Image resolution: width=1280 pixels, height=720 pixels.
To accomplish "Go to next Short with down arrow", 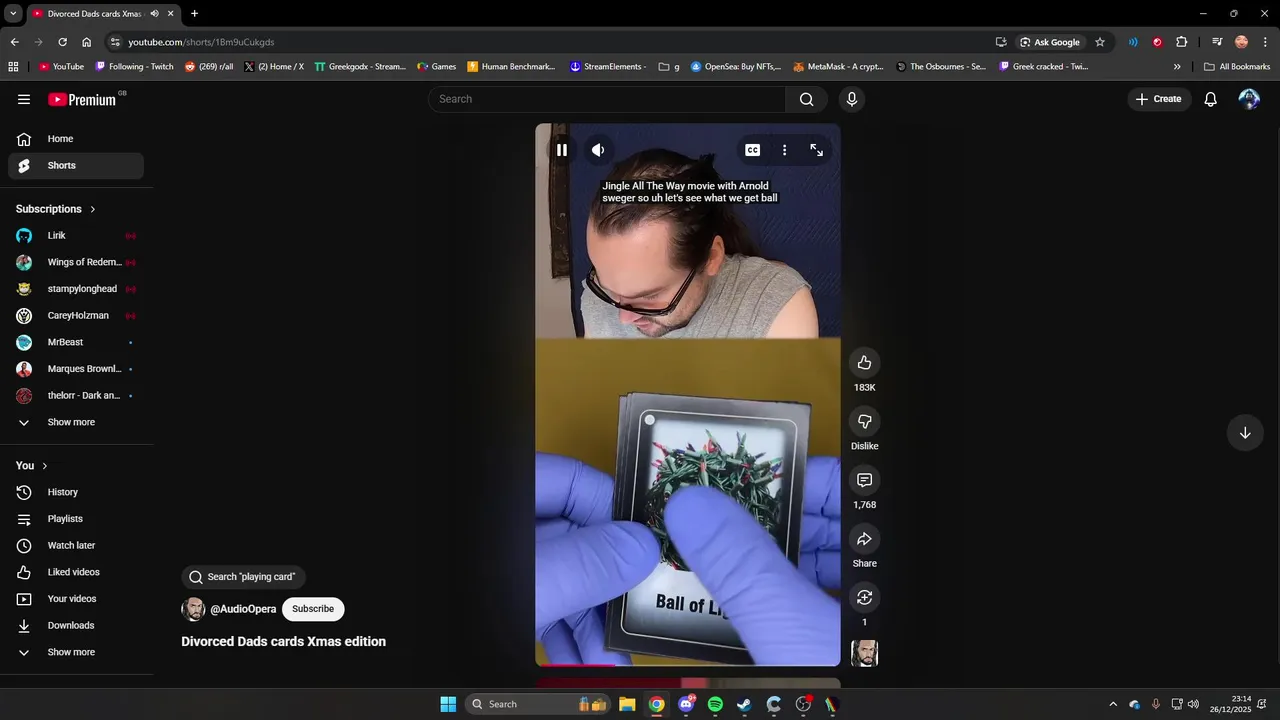I will click(x=1245, y=433).
